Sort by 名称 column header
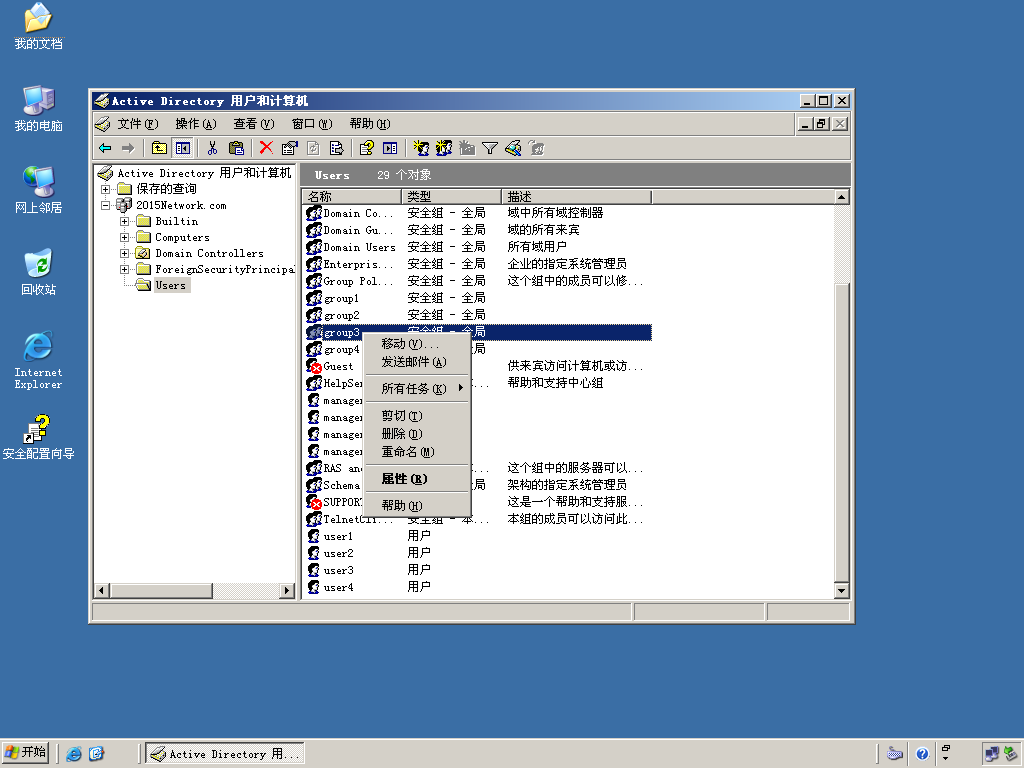This screenshot has height=768, width=1024. (x=352, y=197)
